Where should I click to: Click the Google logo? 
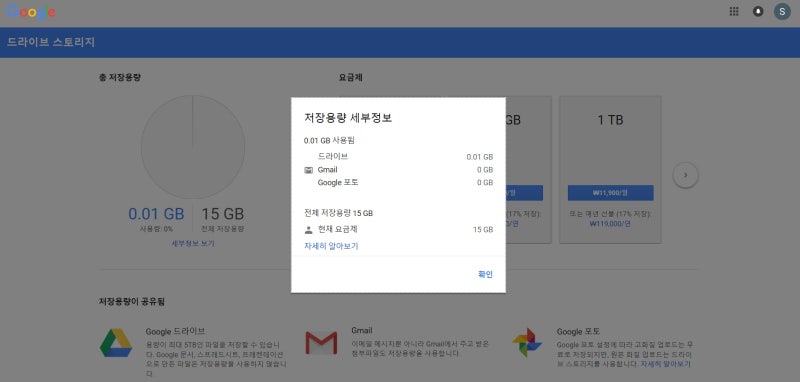click(32, 12)
